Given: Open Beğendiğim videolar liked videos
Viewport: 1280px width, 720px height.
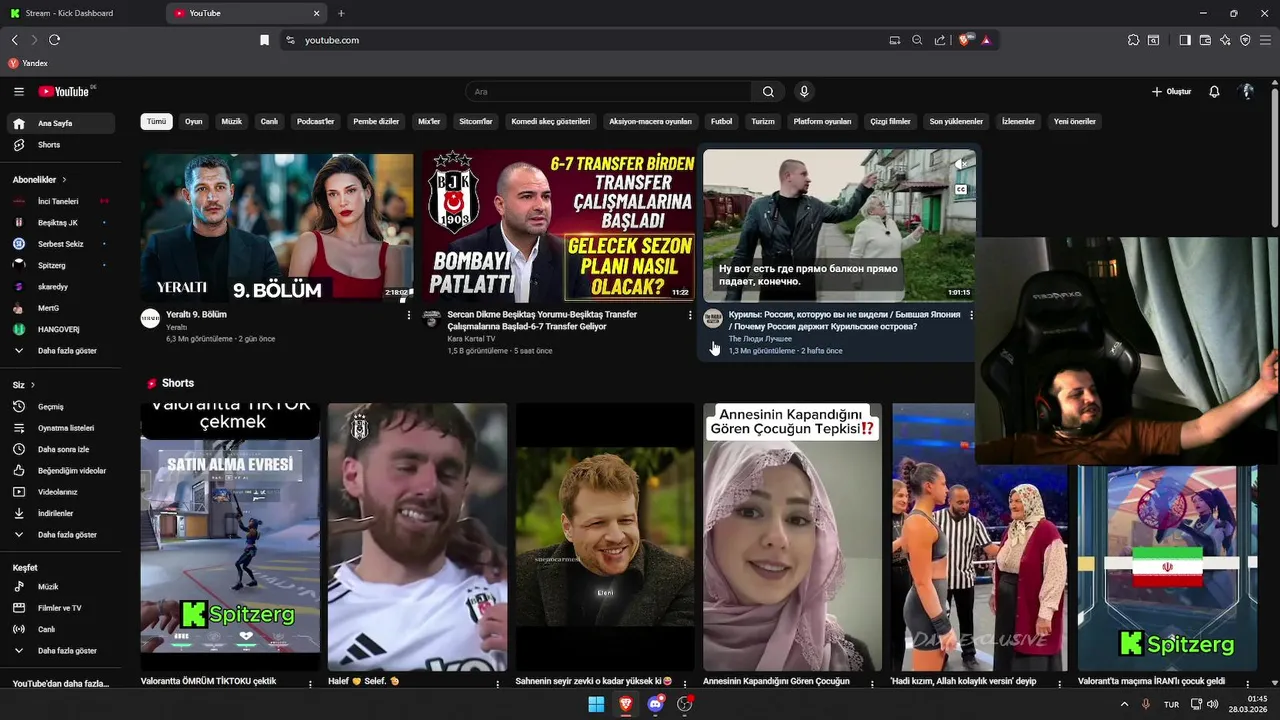Looking at the screenshot, I should (x=62, y=471).
